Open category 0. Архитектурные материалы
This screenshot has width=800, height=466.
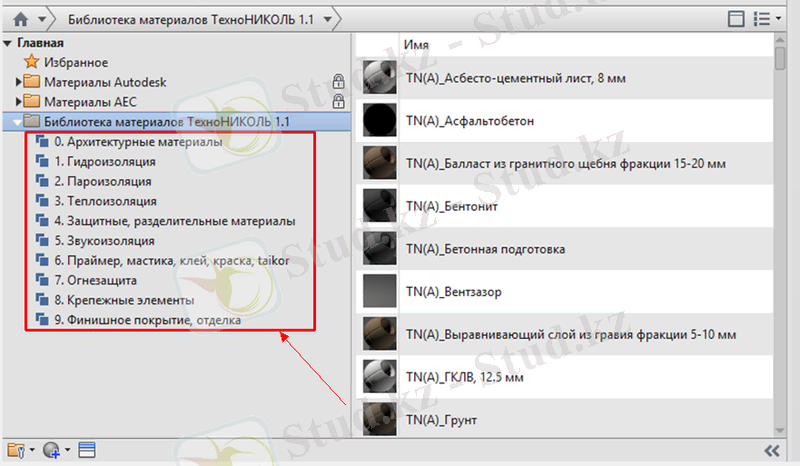coord(138,141)
